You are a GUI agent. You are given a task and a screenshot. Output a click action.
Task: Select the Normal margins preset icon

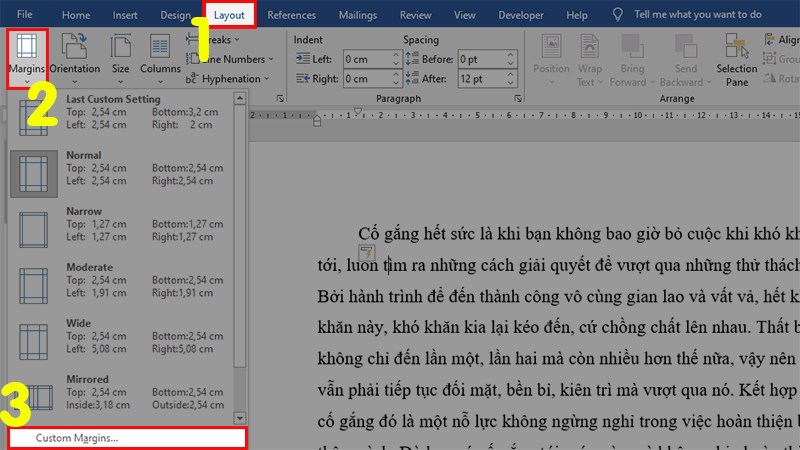34,173
